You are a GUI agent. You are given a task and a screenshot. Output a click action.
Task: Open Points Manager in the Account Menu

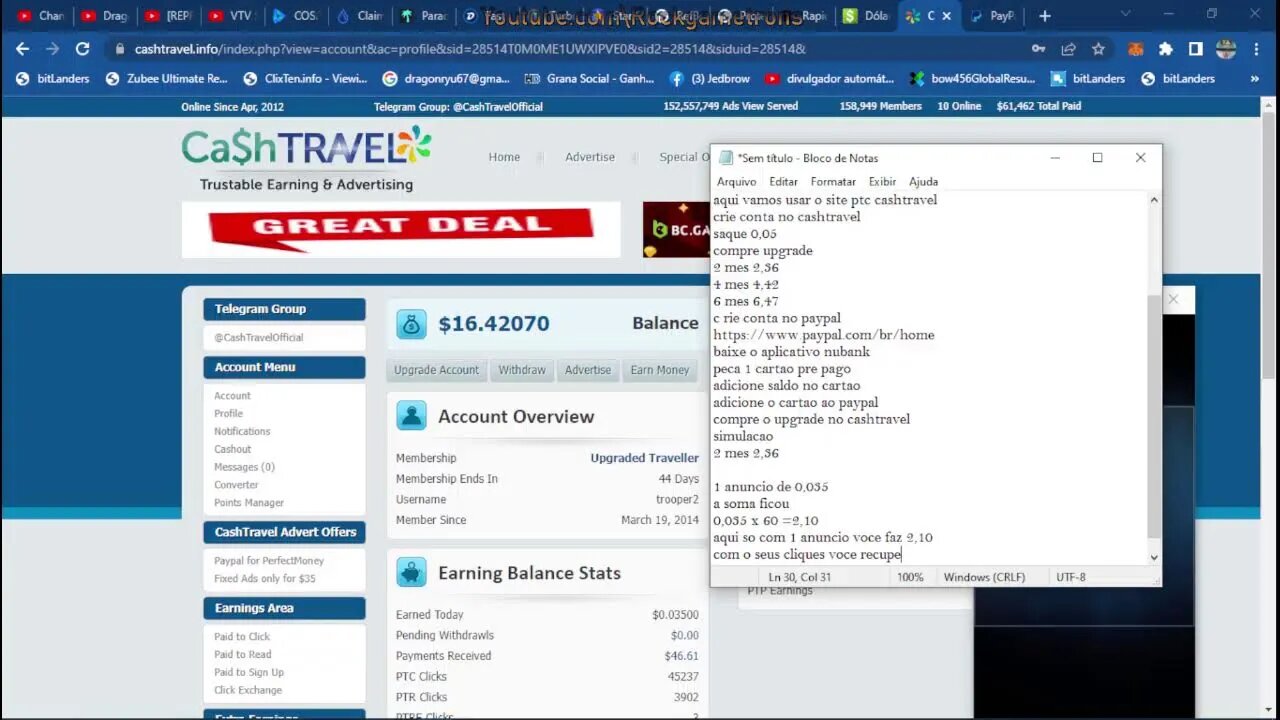[x=249, y=503]
